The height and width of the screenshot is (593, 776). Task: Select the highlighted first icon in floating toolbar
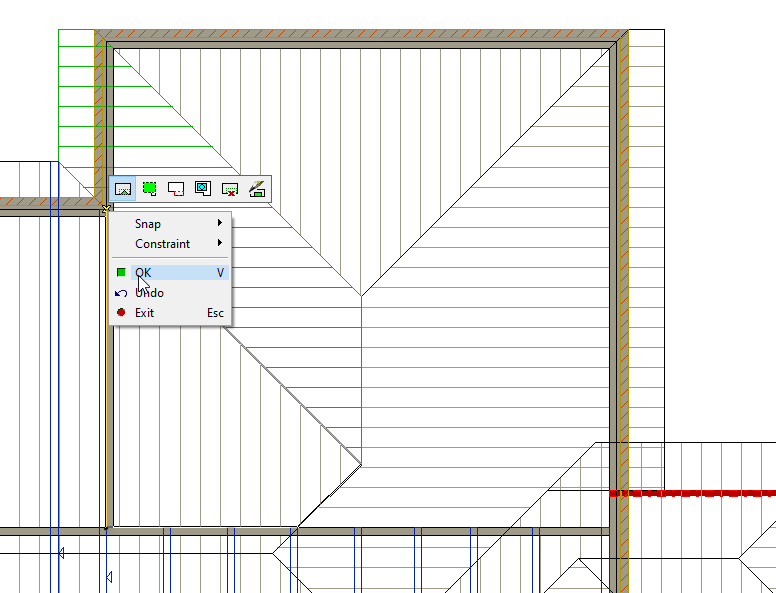click(123, 188)
